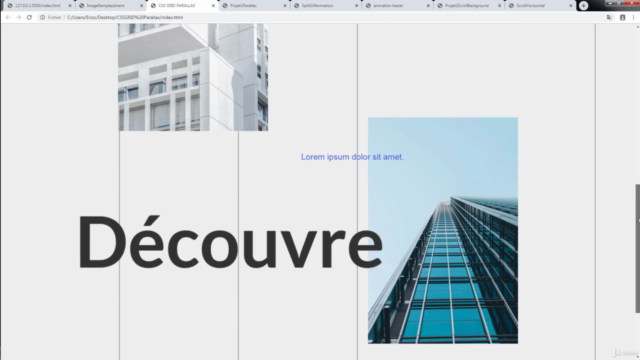The width and height of the screenshot is (640, 360).
Task: Open Chrome three-dot menu
Action: coord(633,18)
